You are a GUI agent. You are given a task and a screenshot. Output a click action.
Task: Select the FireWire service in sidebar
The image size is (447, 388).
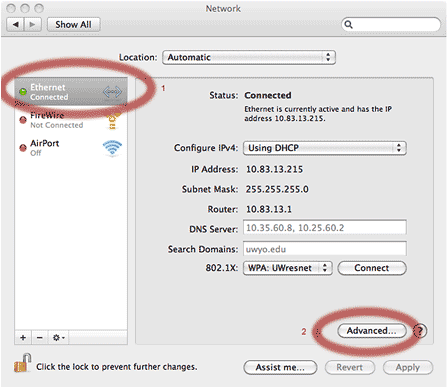(x=71, y=120)
